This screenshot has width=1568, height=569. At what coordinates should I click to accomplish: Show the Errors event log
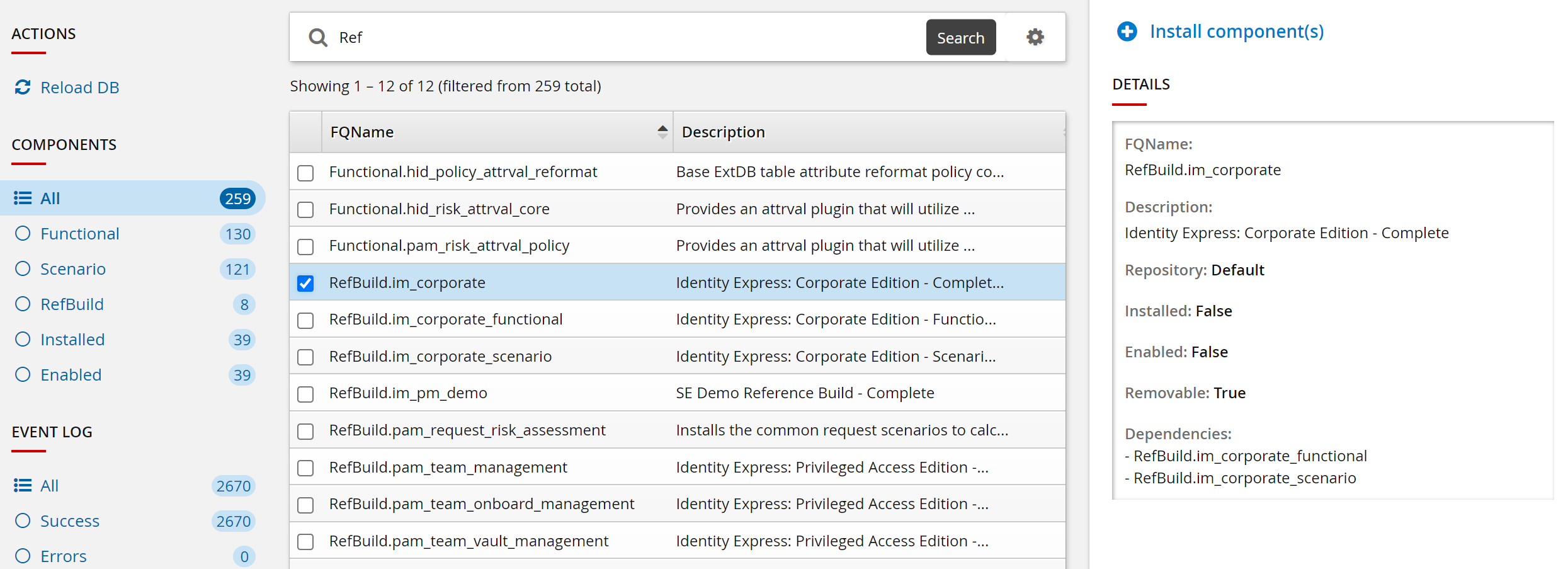(x=23, y=556)
